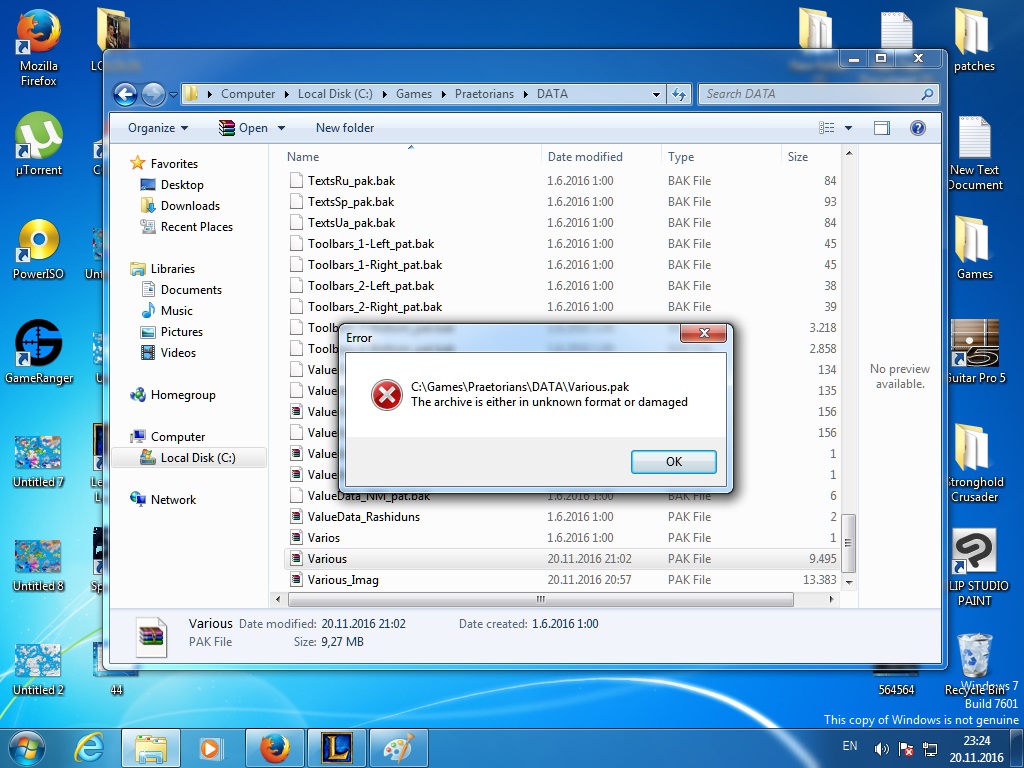
Task: Click the Windows Start button
Action: pos(25,749)
